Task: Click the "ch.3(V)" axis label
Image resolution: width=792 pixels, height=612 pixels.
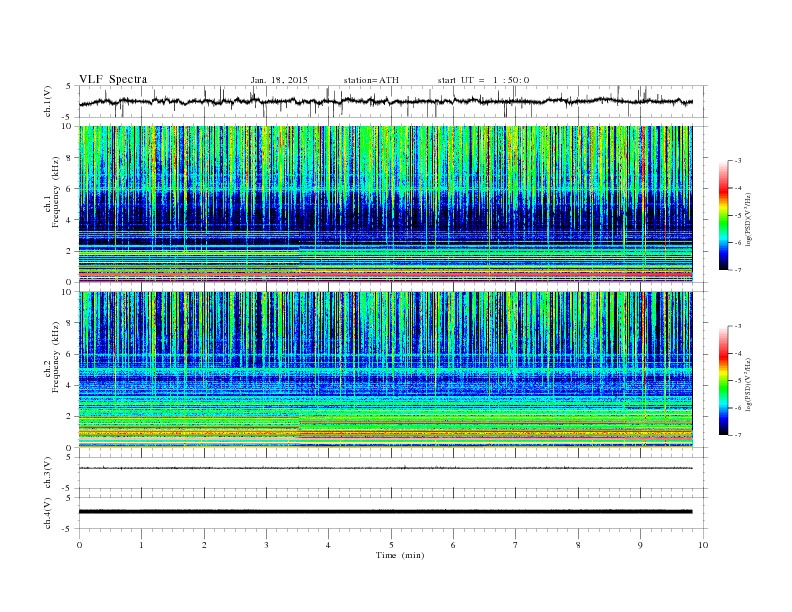Action: (x=48, y=473)
